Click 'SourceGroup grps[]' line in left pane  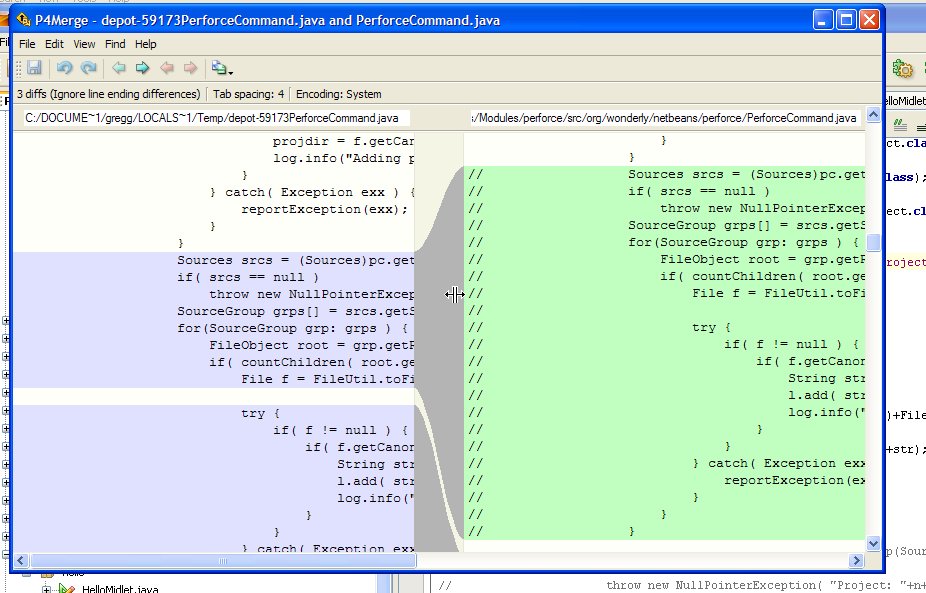pos(295,311)
